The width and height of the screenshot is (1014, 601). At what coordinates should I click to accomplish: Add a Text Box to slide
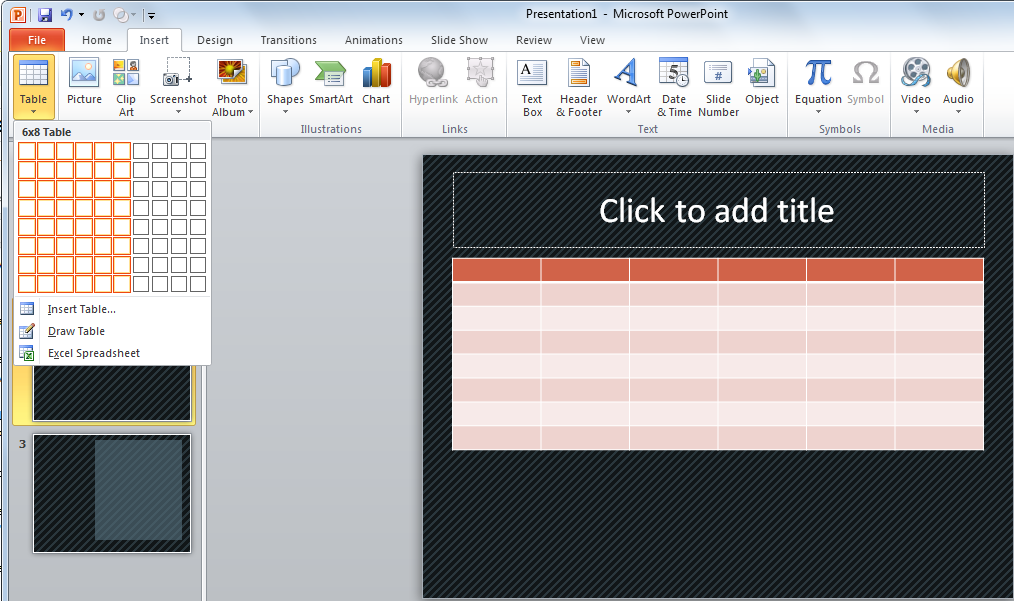coord(532,85)
